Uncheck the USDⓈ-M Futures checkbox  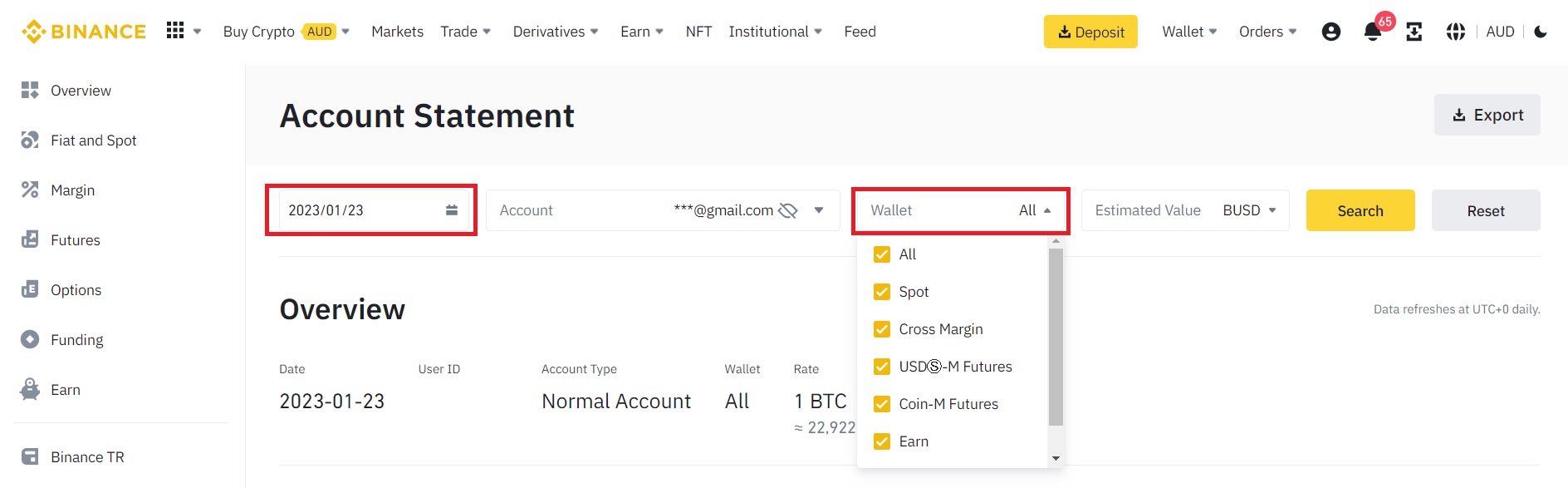pos(882,367)
